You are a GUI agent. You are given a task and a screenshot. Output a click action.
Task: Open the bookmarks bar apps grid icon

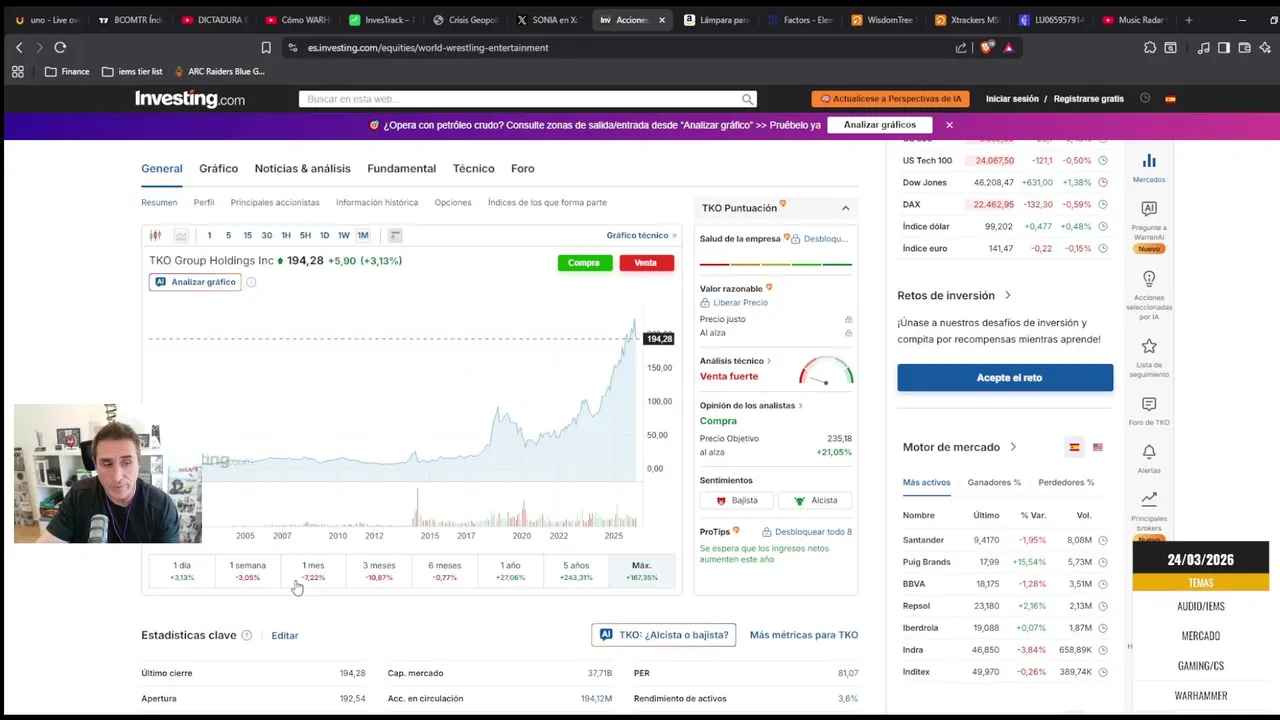click(x=17, y=71)
